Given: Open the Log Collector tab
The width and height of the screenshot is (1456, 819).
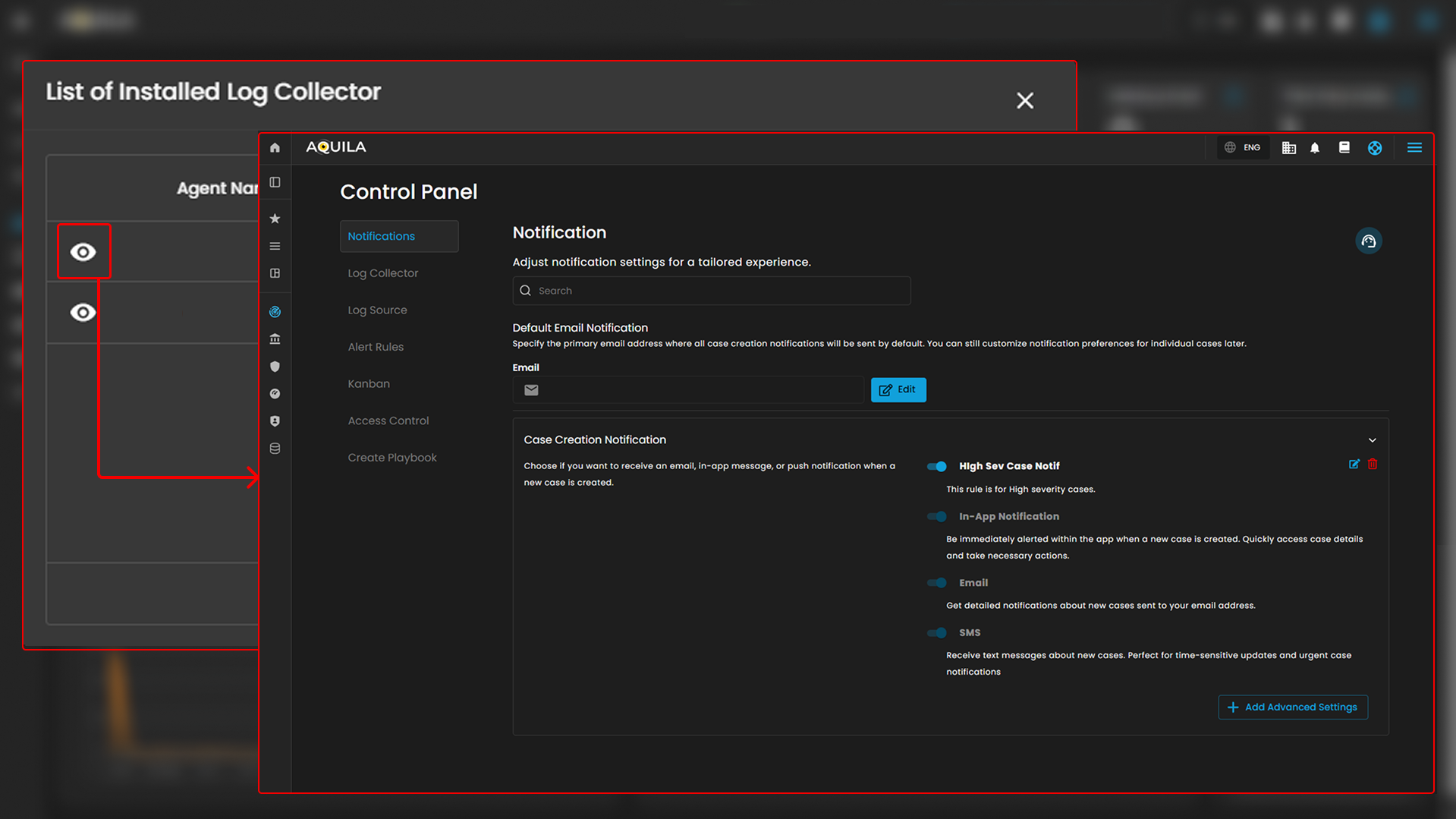Looking at the screenshot, I should tap(382, 273).
